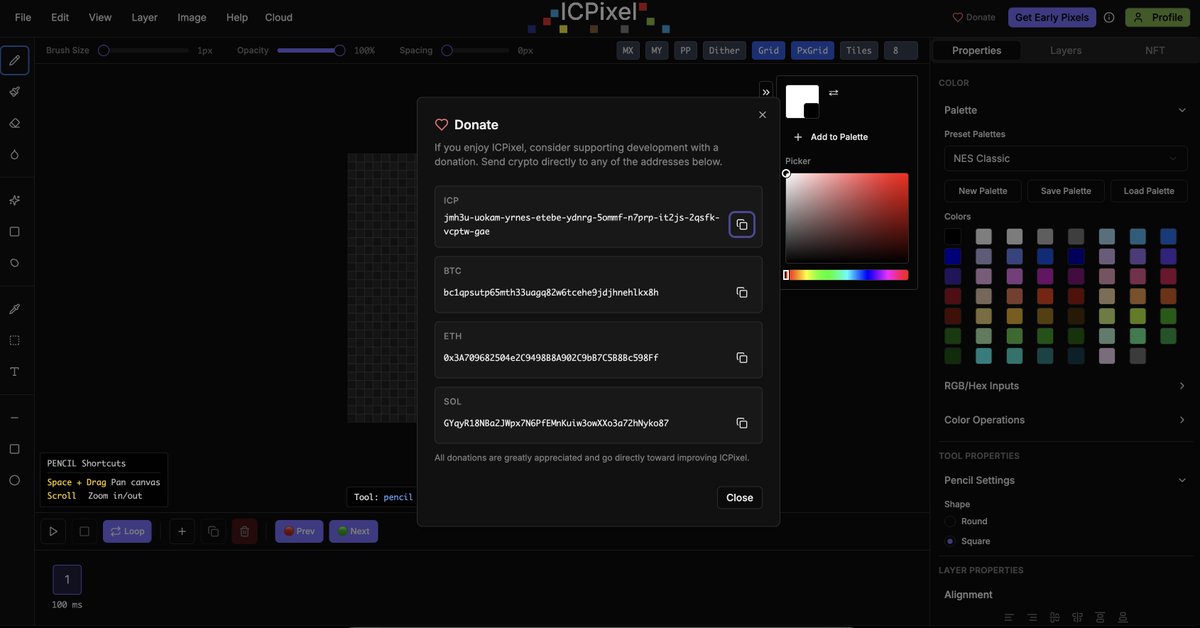Select the Text tool

[x=13, y=370]
